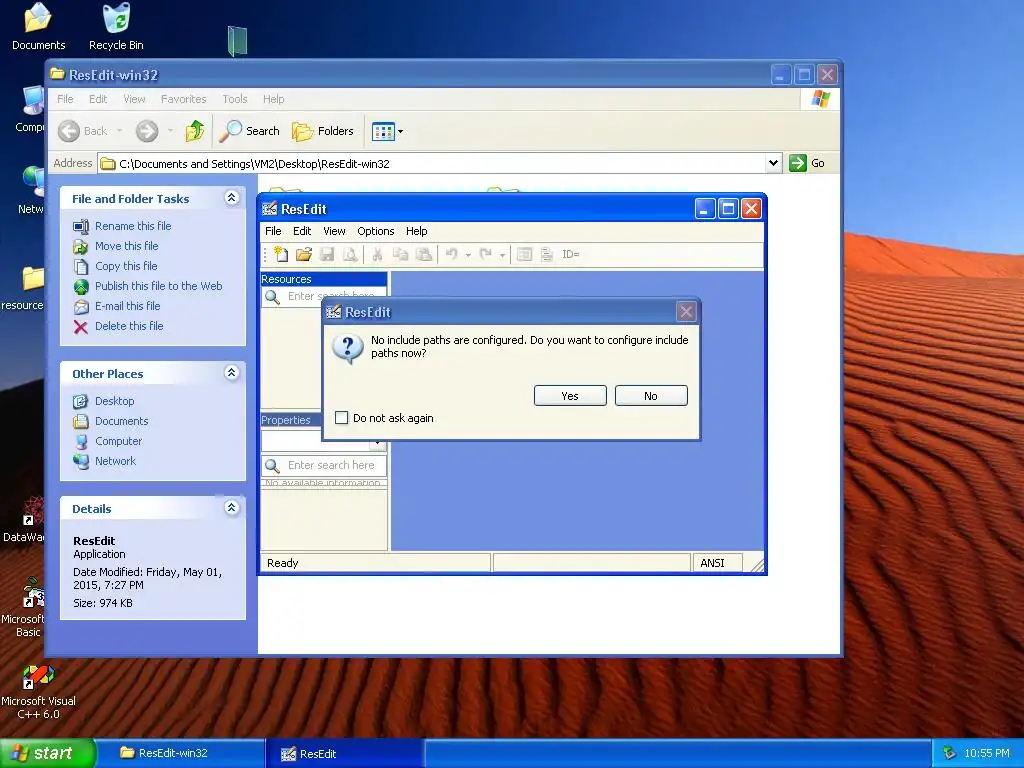
Task: Click the Copy icon in ResEdit toolbar
Action: [400, 254]
